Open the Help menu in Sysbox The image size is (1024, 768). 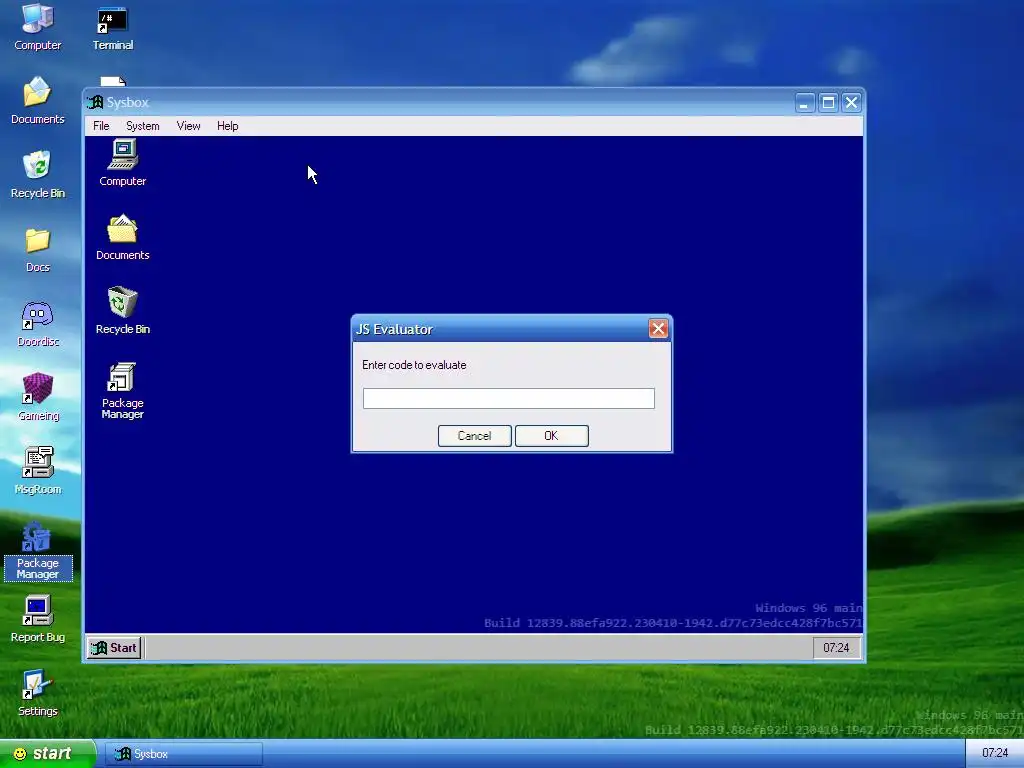(227, 126)
